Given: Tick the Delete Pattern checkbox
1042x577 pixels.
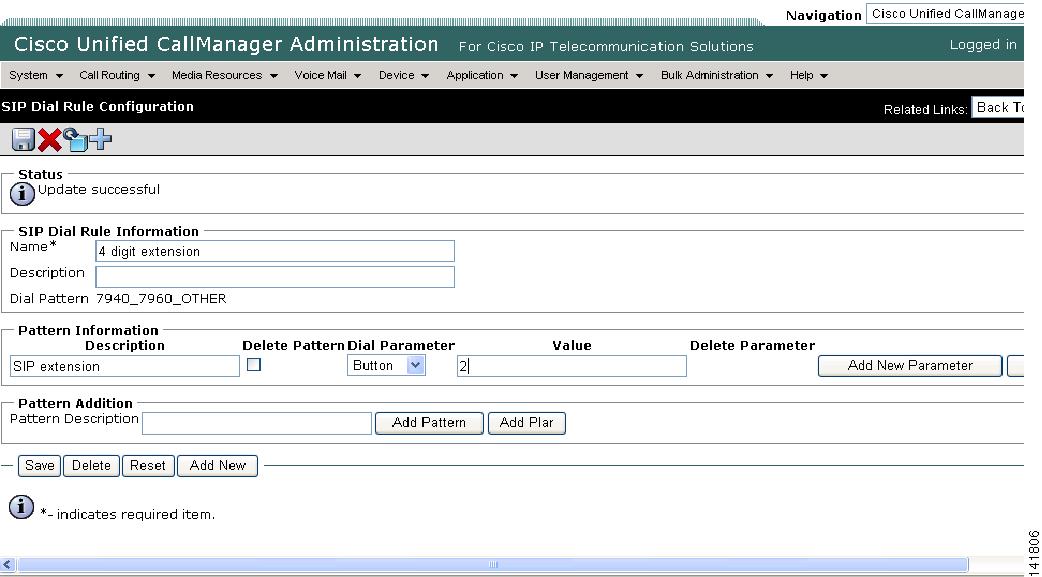Looking at the screenshot, I should [254, 364].
